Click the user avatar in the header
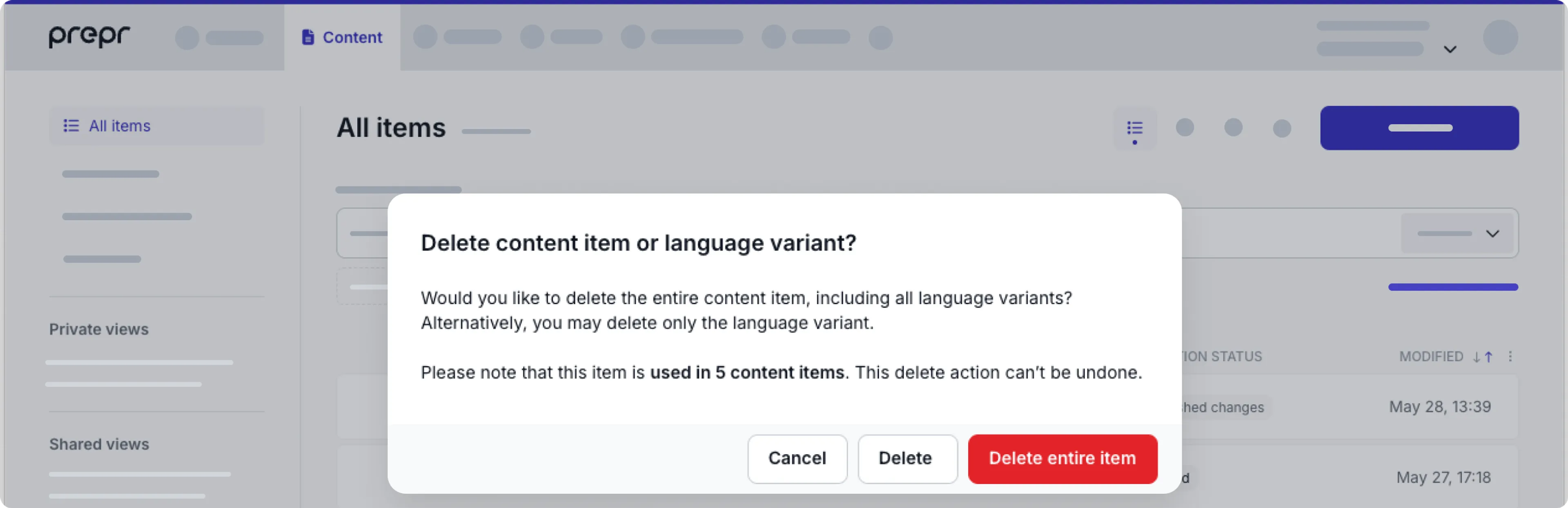 pos(1500,37)
